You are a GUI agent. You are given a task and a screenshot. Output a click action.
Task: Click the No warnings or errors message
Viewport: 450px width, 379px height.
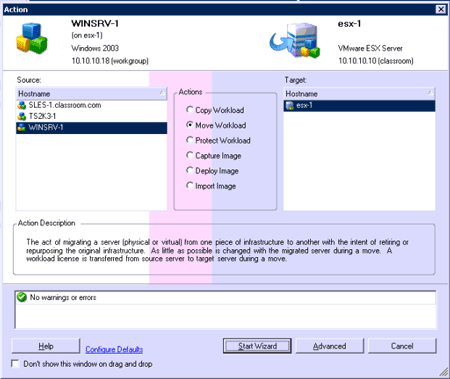tap(63, 297)
